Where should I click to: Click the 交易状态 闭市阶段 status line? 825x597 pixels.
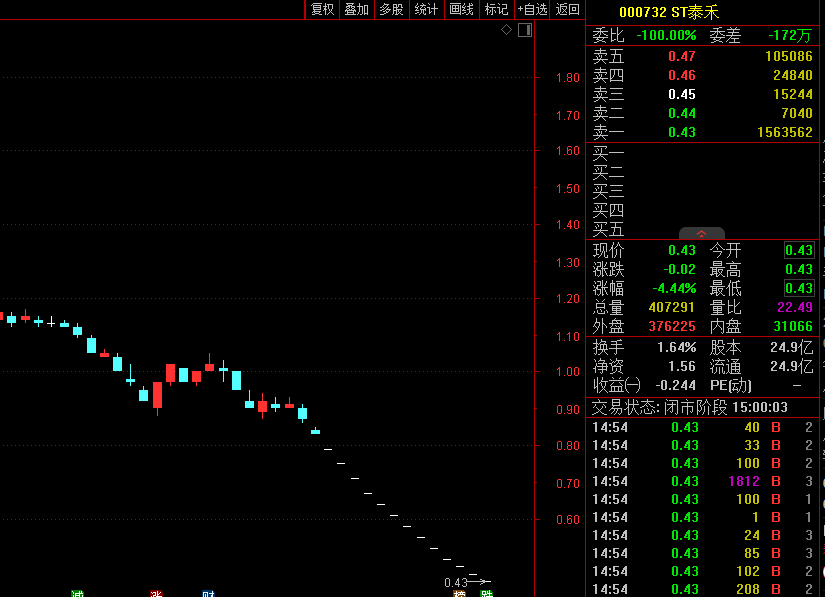[x=689, y=407]
